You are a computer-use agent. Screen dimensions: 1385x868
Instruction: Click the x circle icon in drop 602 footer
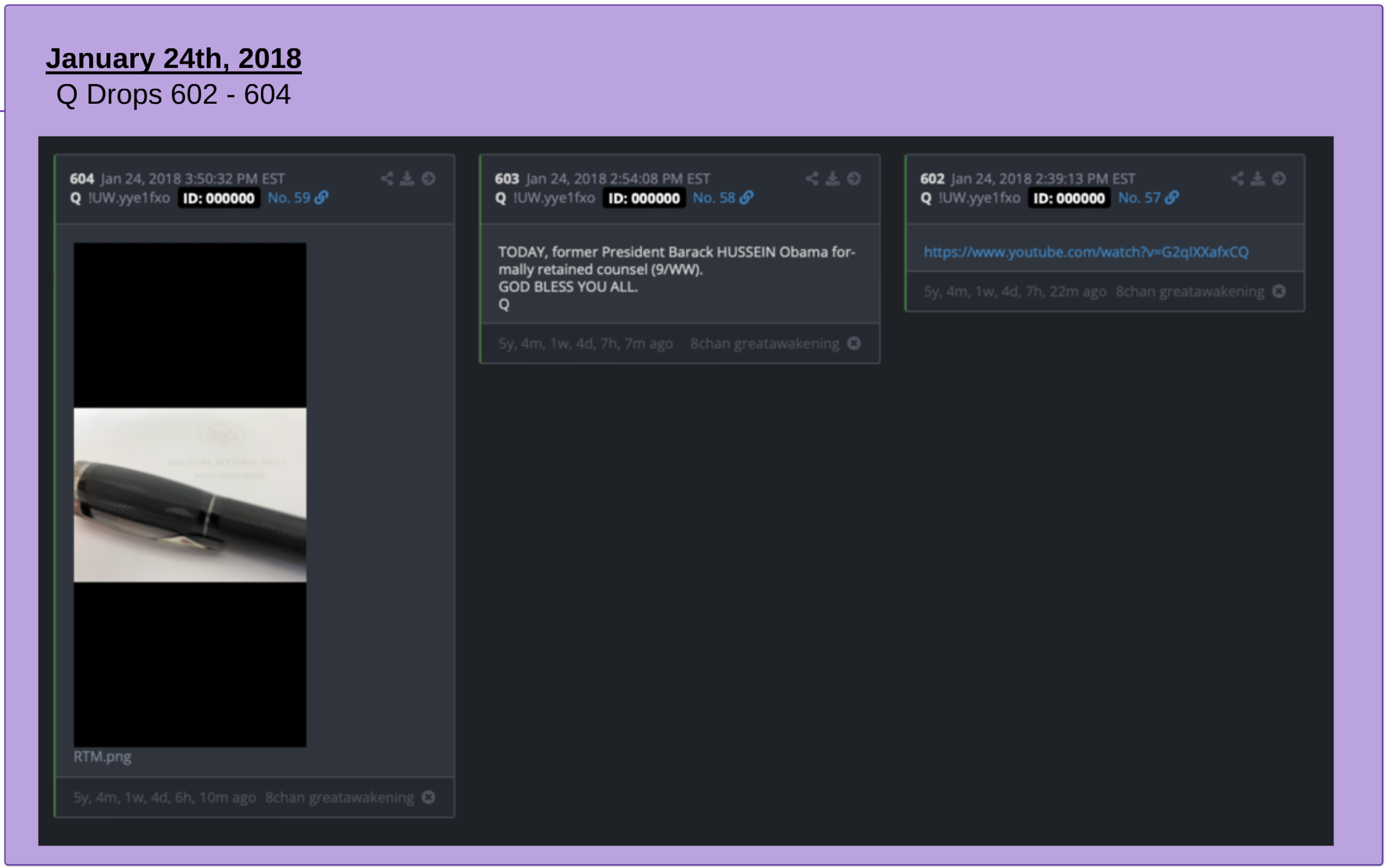(1279, 291)
